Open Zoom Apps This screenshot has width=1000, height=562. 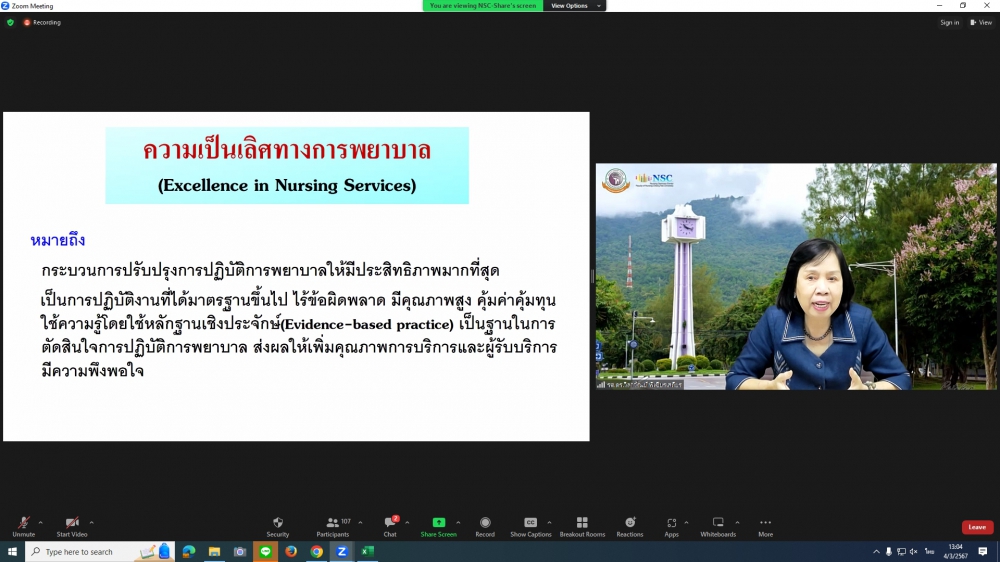[671, 524]
